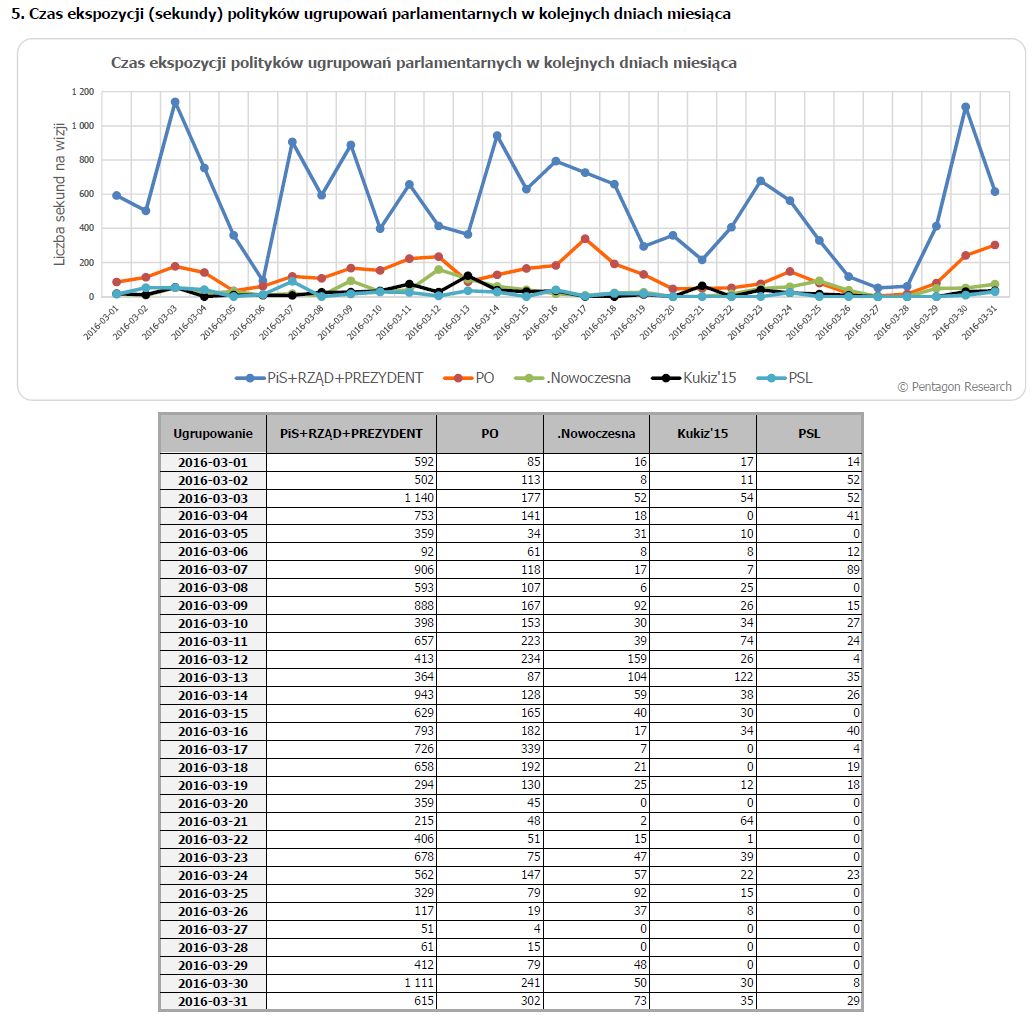Click the 2016-03-03 row label
The height and width of the screenshot is (1025, 1034).
coord(213,498)
